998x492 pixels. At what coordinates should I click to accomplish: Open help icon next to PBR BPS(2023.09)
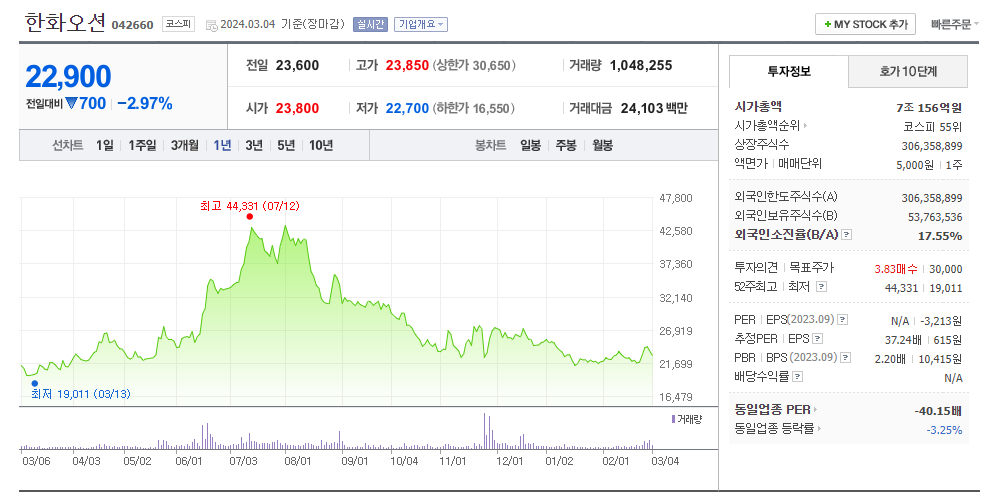pos(846,358)
